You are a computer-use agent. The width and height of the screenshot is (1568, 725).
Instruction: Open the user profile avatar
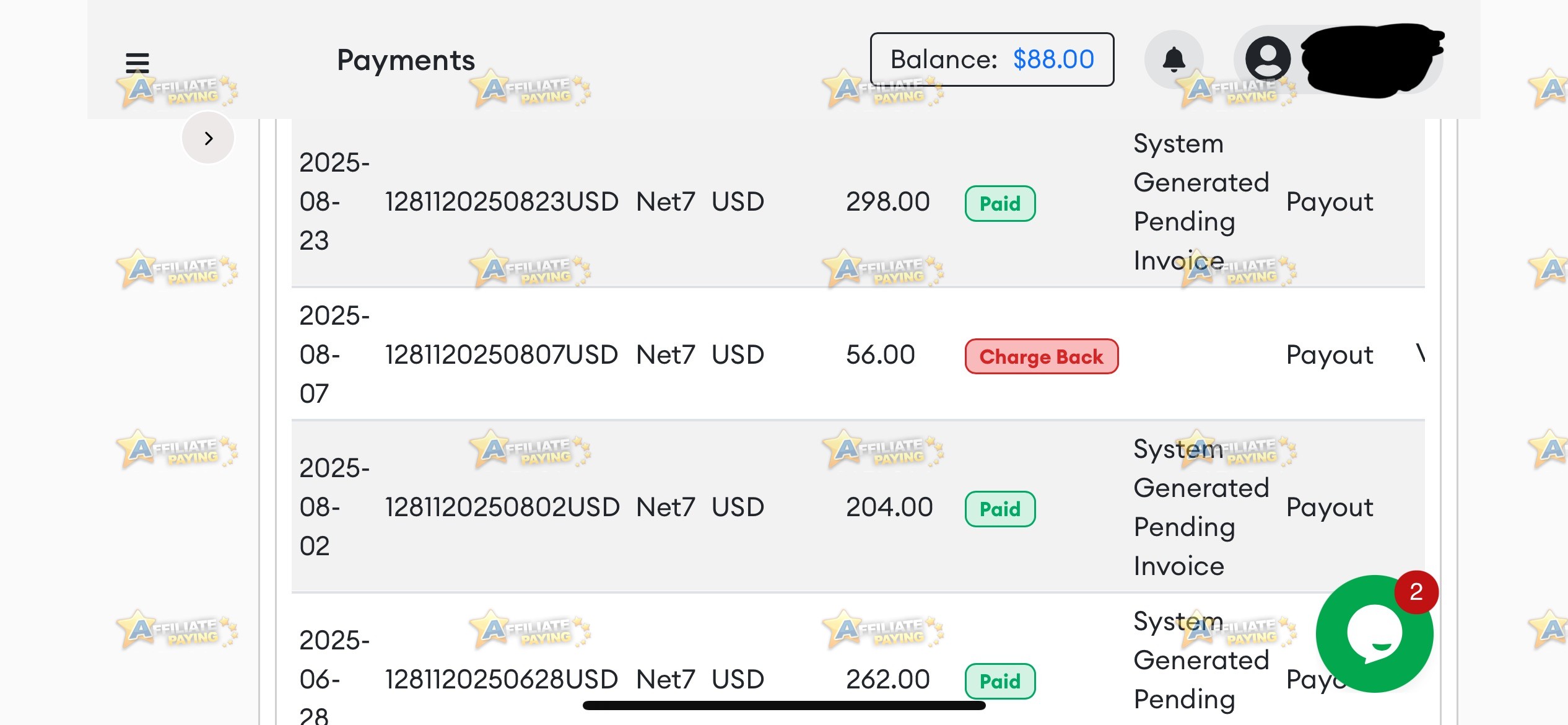pyautogui.click(x=1268, y=59)
